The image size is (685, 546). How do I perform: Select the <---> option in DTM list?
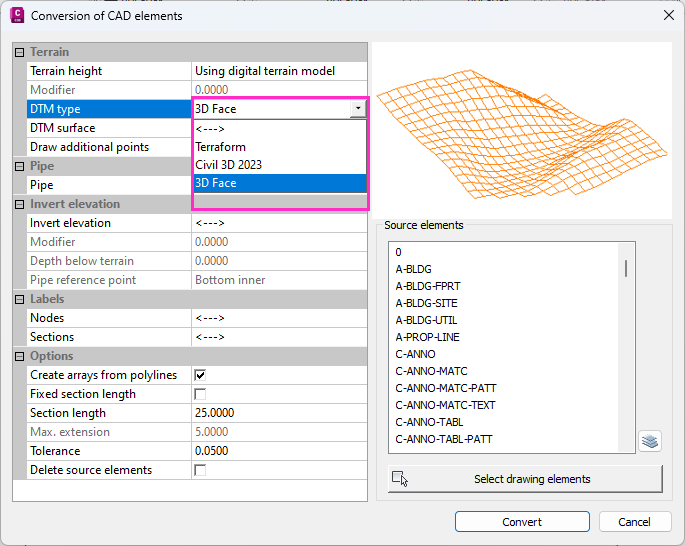coord(280,129)
